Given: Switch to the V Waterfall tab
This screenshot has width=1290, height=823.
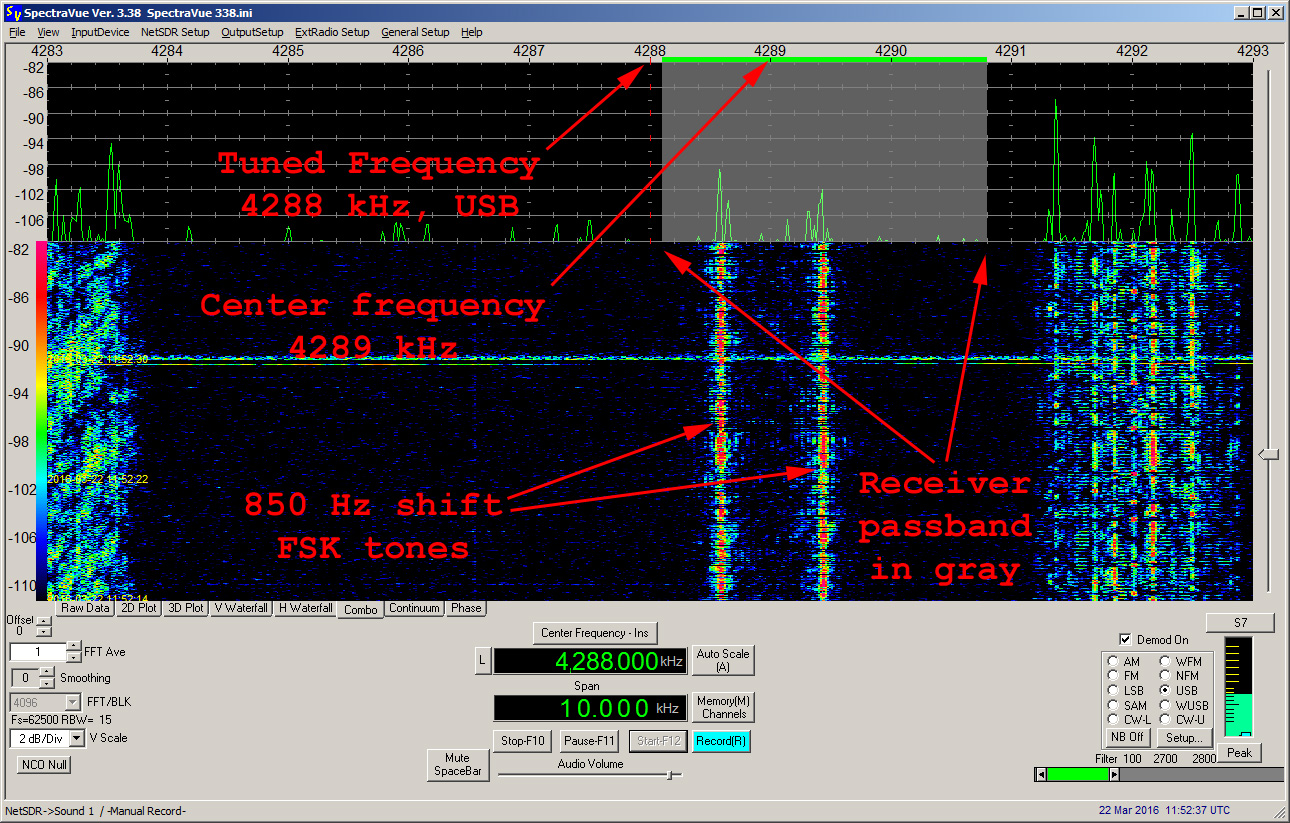Looking at the screenshot, I should (x=241, y=608).
